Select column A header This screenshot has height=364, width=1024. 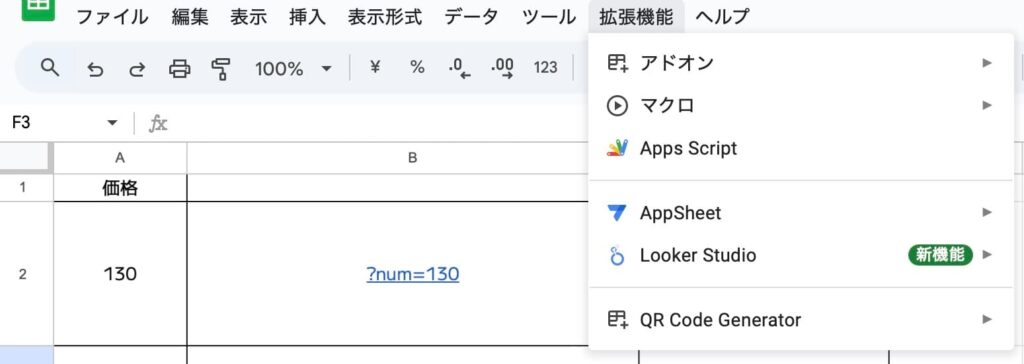[x=120, y=158]
